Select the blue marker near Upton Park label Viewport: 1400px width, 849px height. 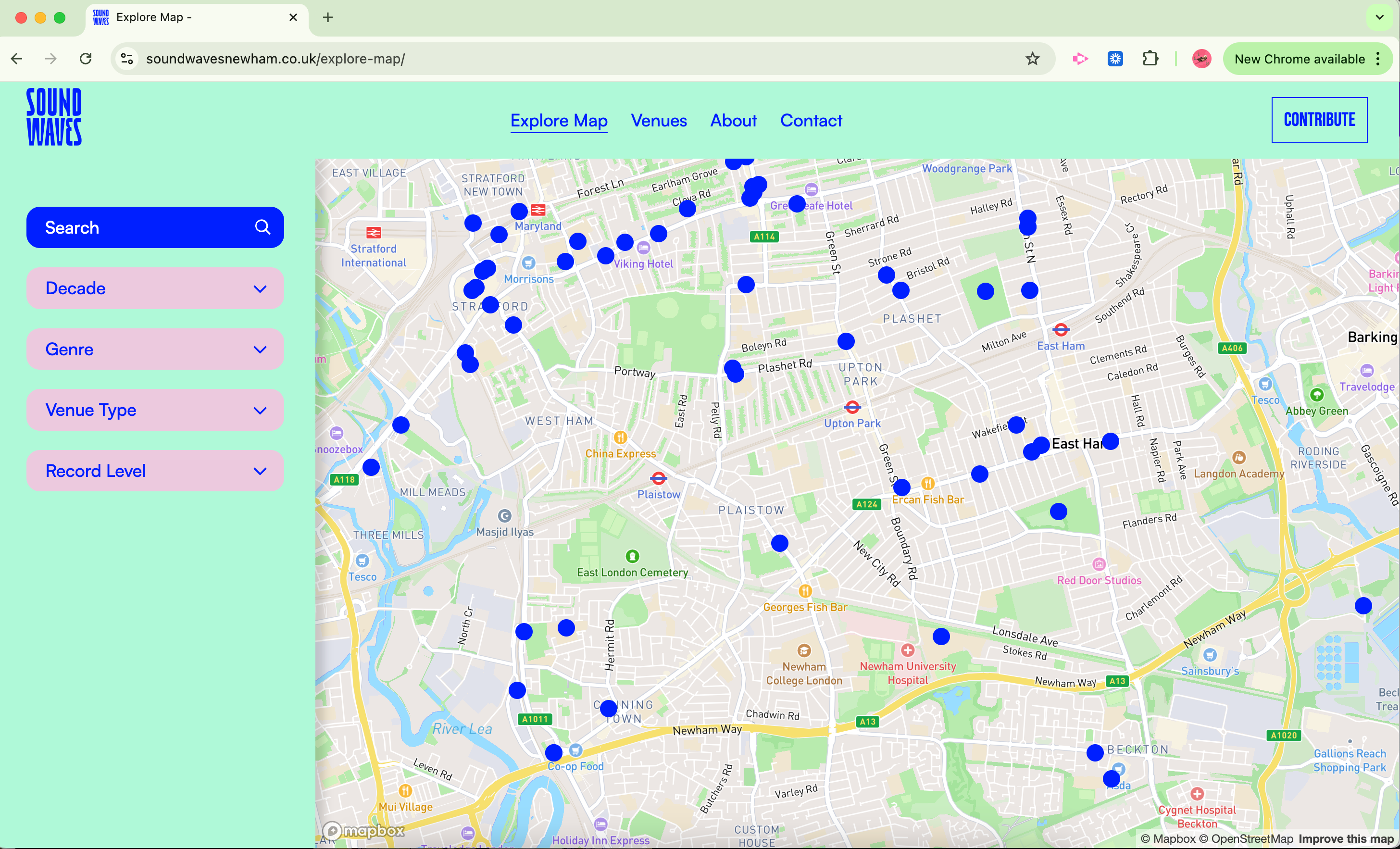click(846, 341)
